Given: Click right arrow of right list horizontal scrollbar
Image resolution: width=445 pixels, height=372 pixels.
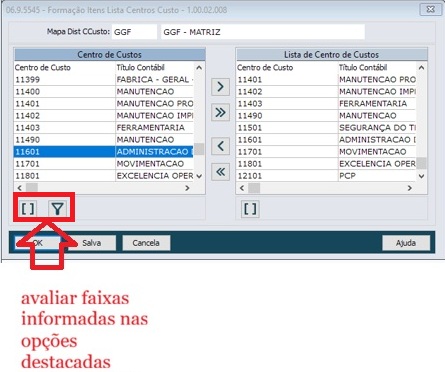Looking at the screenshot, I should [410, 188].
